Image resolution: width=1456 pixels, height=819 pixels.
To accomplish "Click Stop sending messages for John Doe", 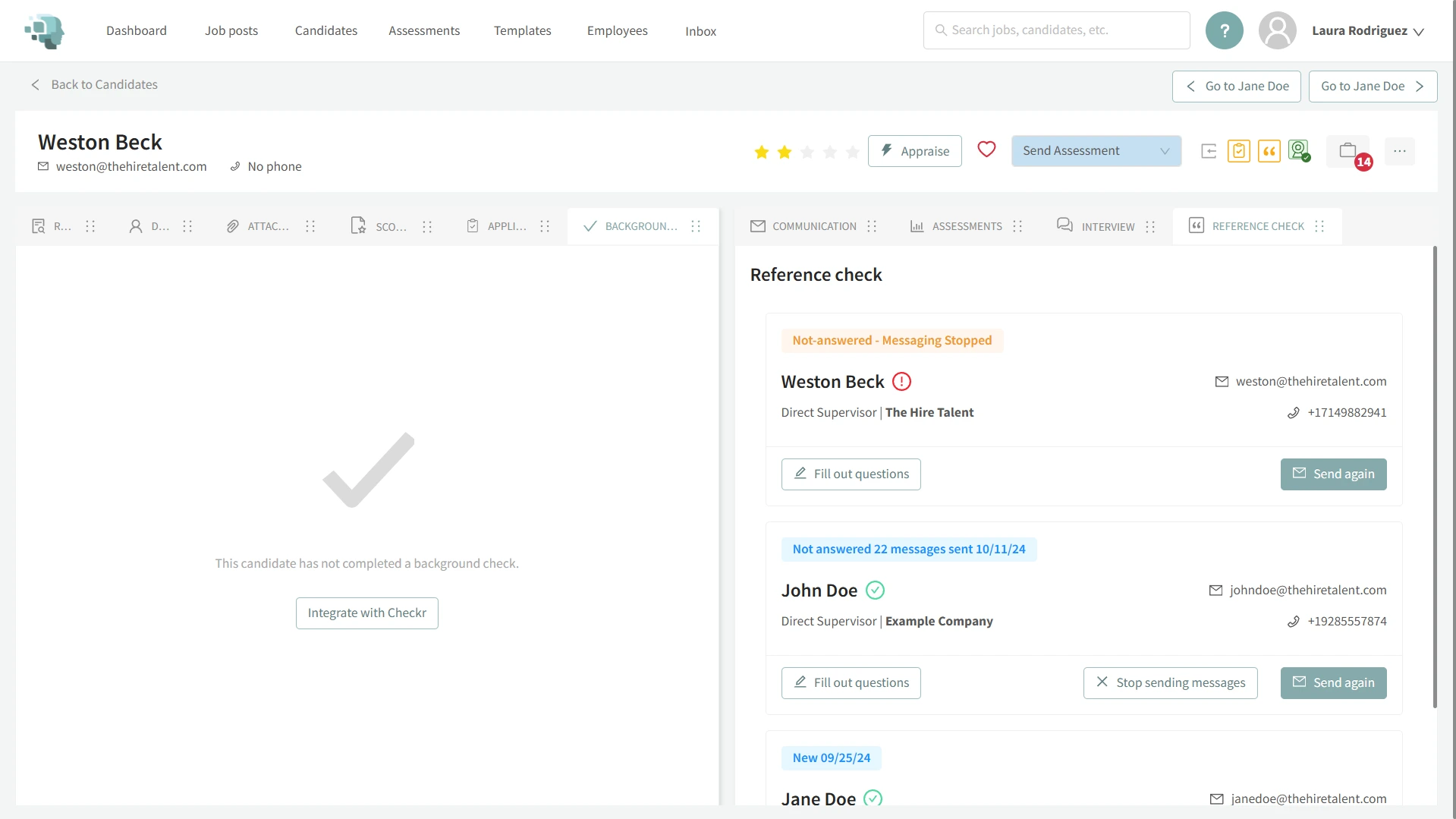I will click(1170, 683).
